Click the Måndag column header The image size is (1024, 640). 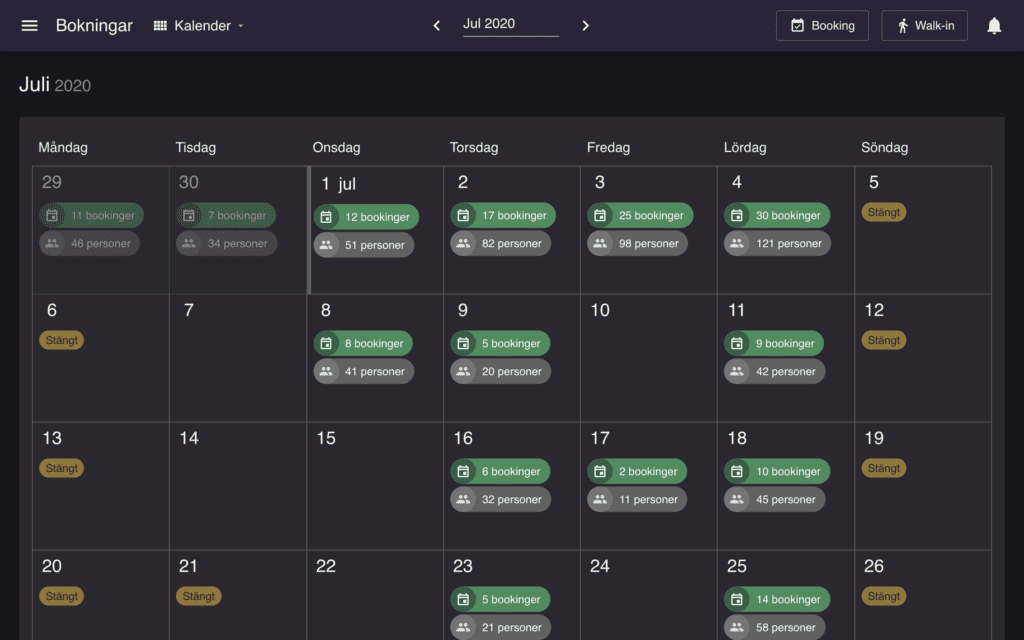(63, 148)
